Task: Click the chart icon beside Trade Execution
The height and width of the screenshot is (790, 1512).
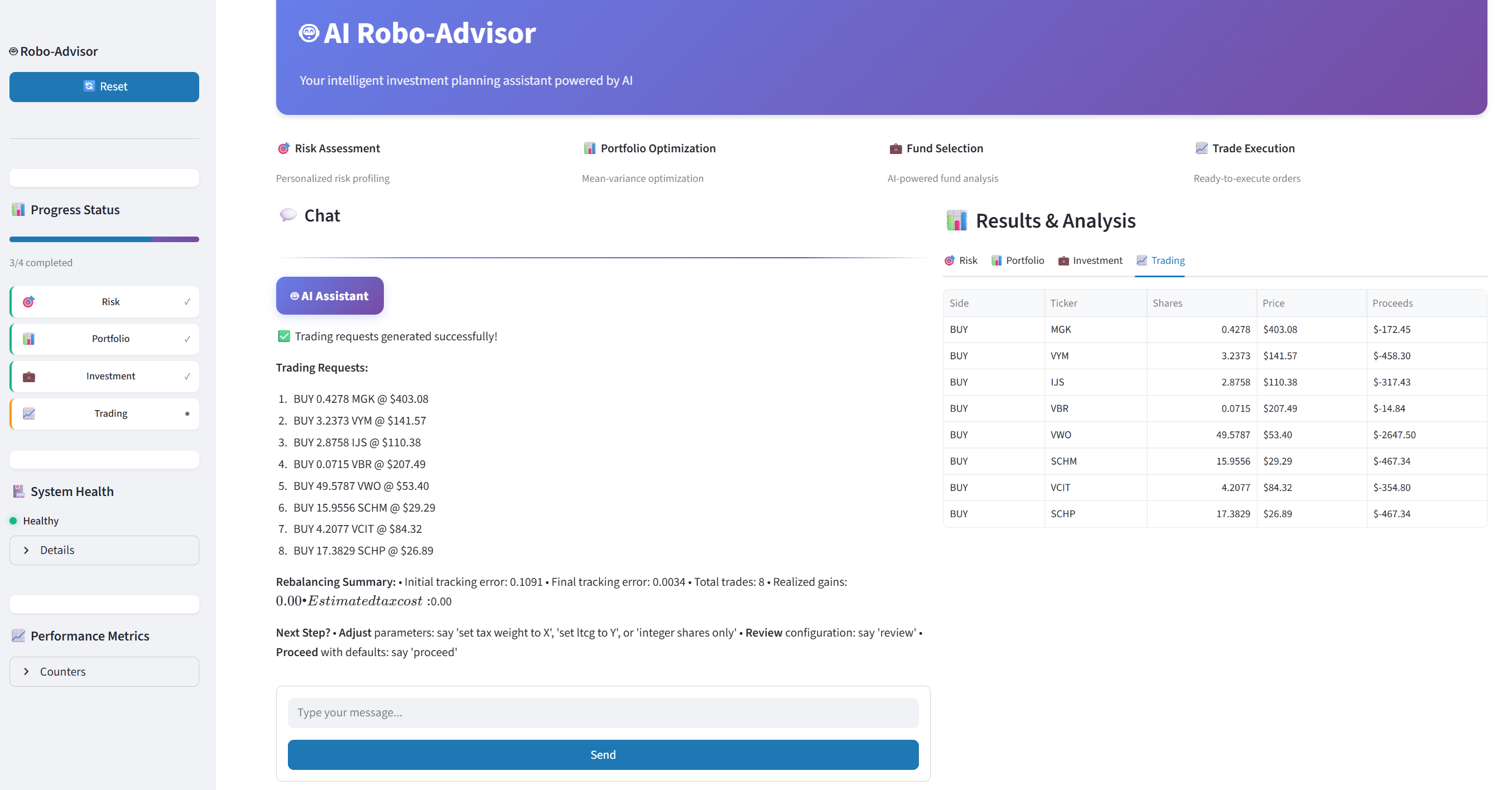Action: tap(1201, 148)
